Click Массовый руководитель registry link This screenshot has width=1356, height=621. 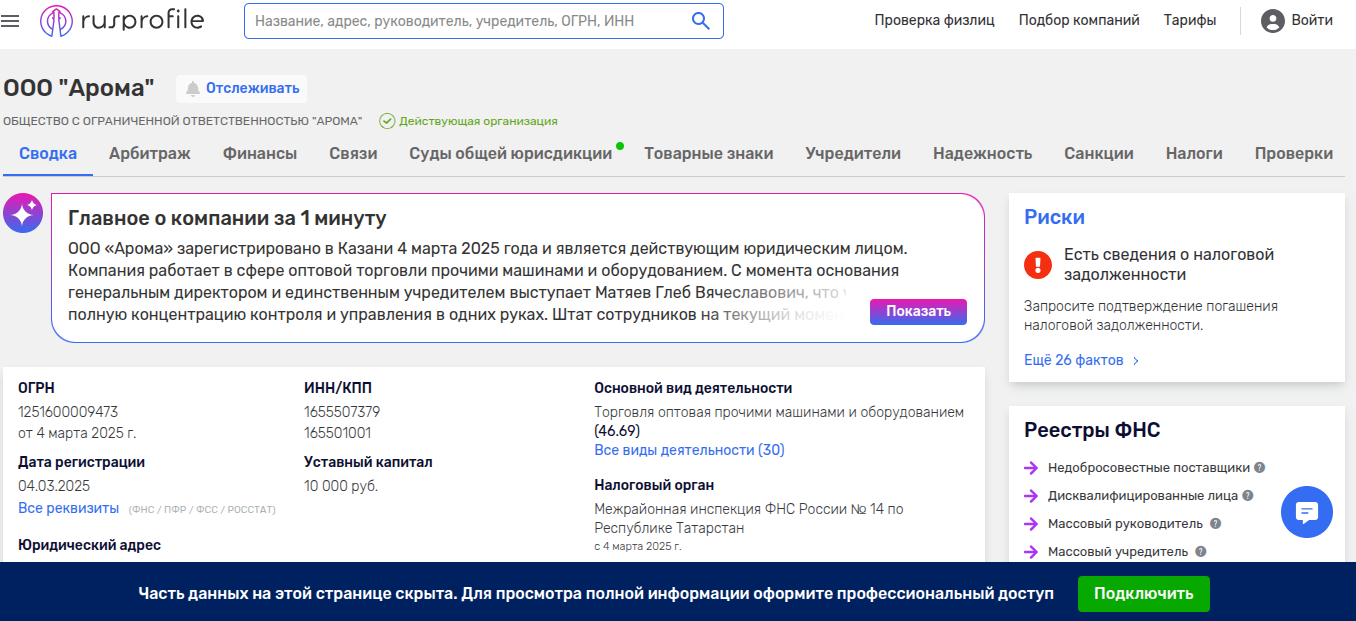pyautogui.click(x=1126, y=523)
